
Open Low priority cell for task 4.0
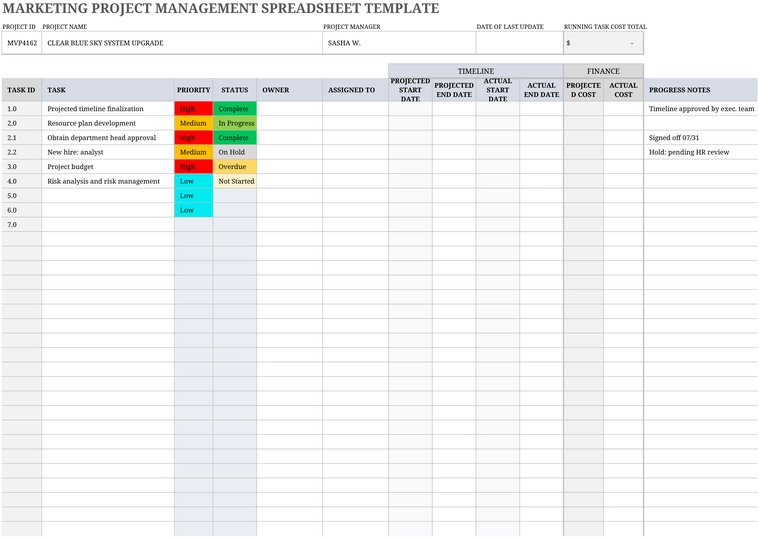click(194, 181)
